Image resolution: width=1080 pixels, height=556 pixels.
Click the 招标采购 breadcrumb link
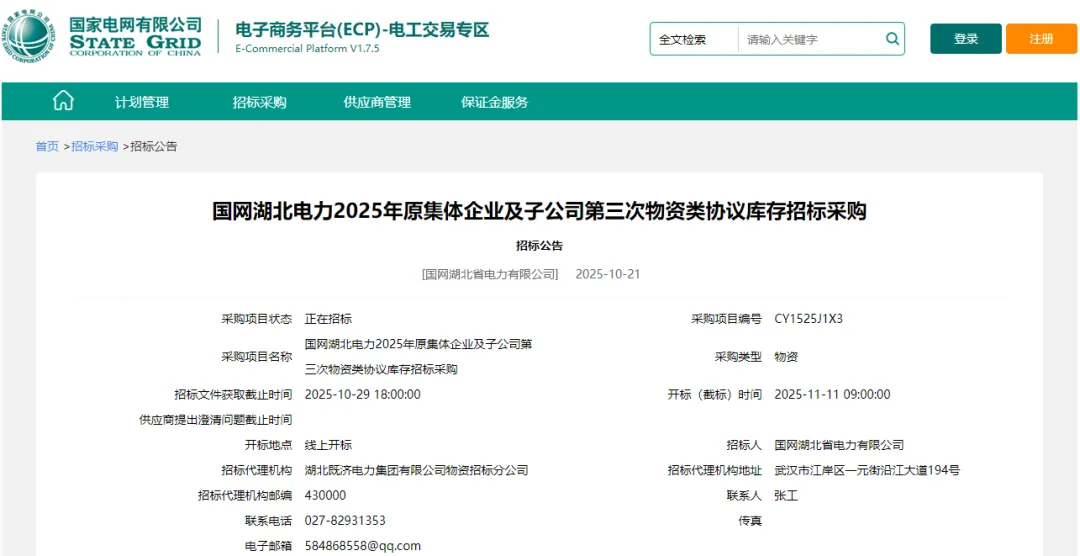[94, 146]
